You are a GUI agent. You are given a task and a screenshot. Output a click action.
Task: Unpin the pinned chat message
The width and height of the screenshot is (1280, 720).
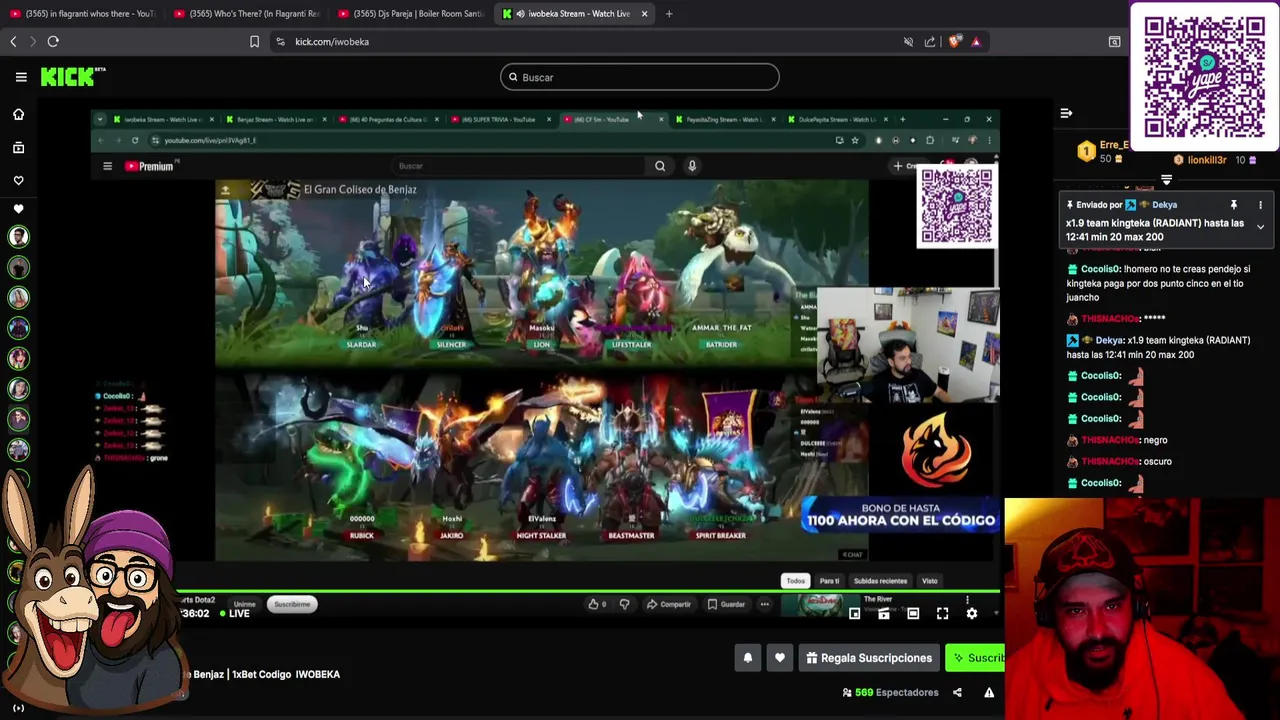1234,205
